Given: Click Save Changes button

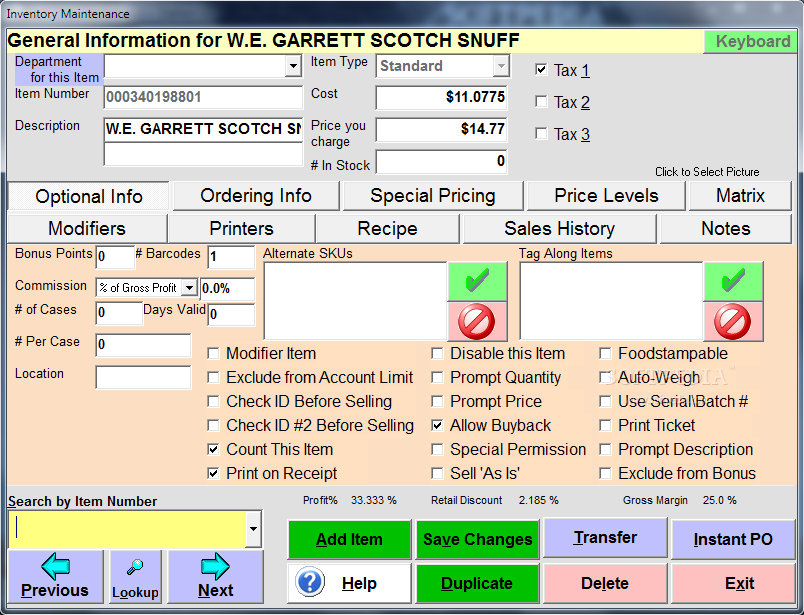Looking at the screenshot, I should [x=477, y=539].
